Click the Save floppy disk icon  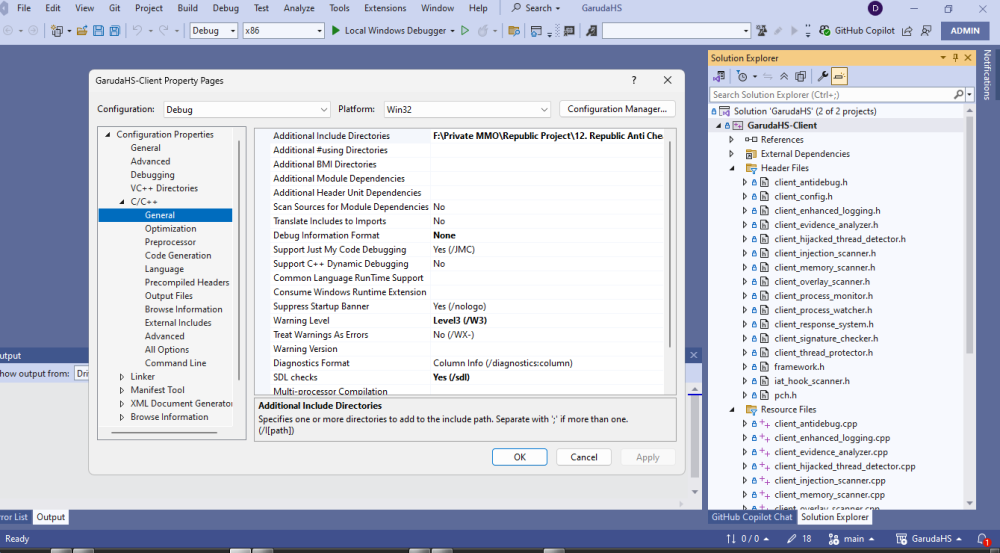(98, 31)
